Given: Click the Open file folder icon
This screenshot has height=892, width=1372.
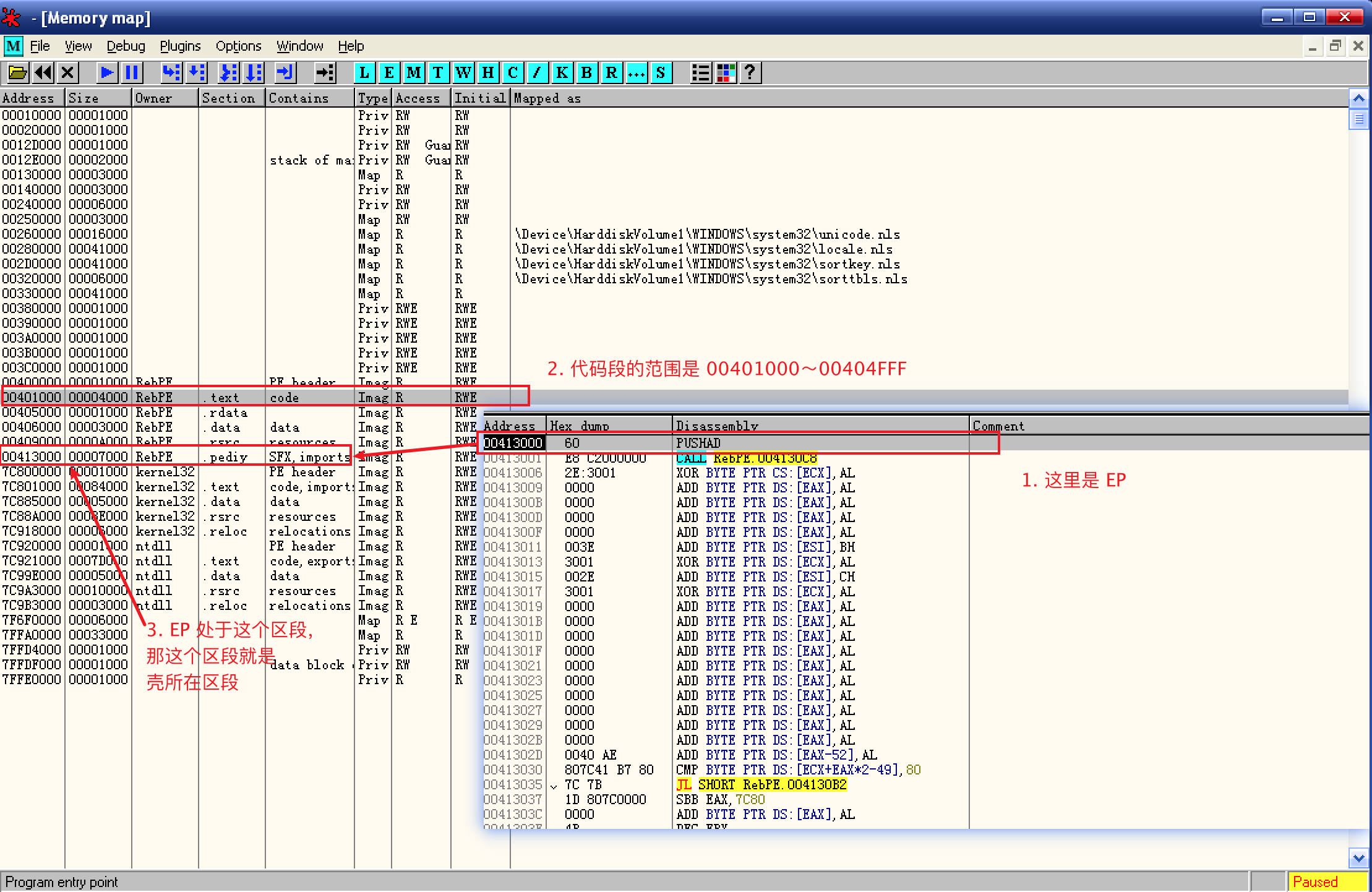Looking at the screenshot, I should coord(17,73).
